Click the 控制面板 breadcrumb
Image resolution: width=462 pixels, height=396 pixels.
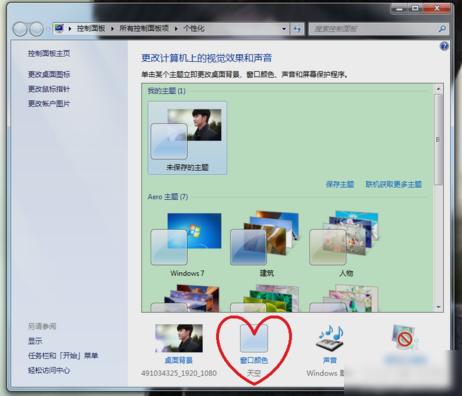pos(91,29)
